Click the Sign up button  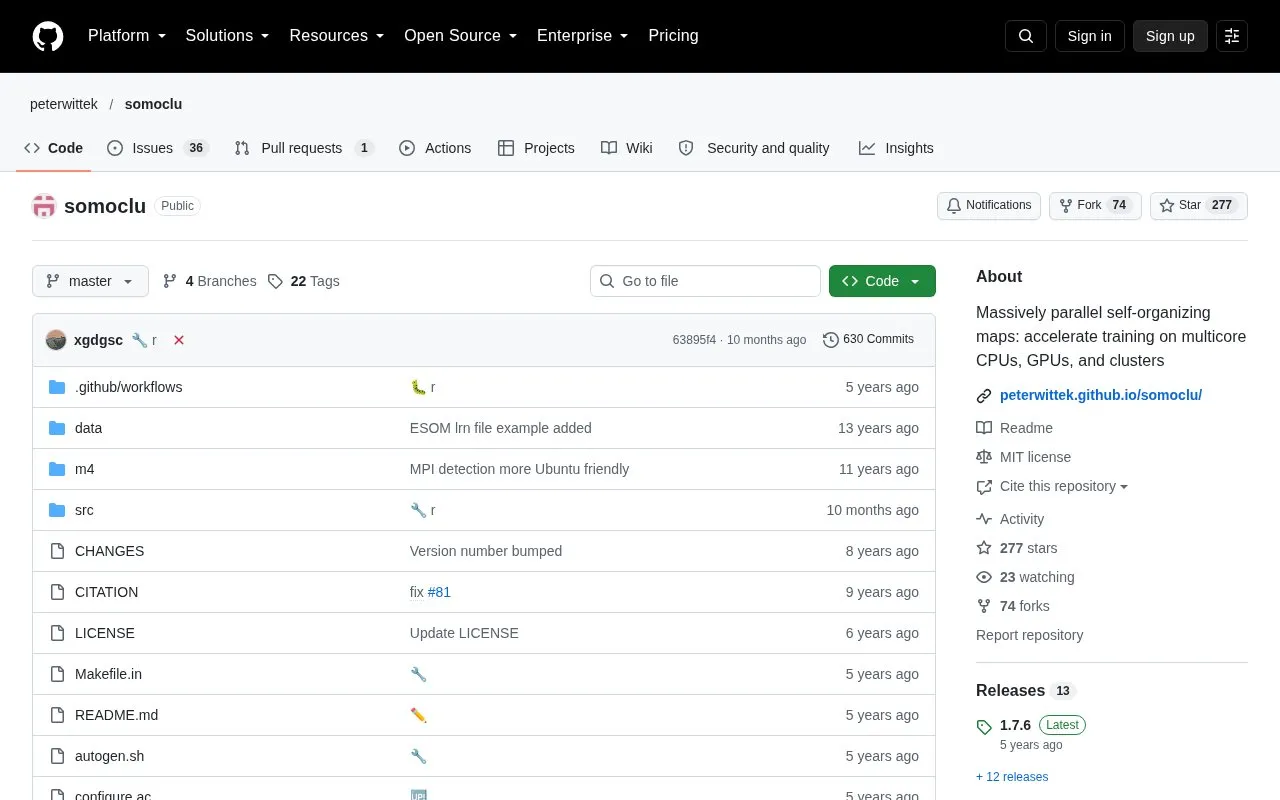point(1170,36)
